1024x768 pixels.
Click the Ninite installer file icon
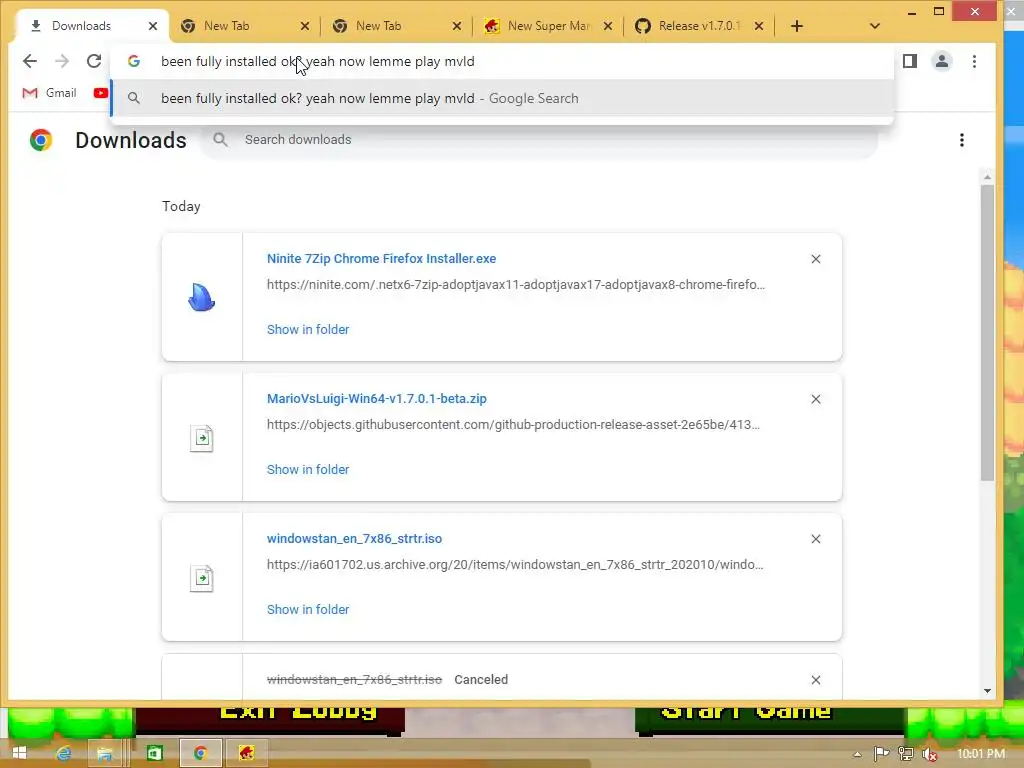point(202,297)
